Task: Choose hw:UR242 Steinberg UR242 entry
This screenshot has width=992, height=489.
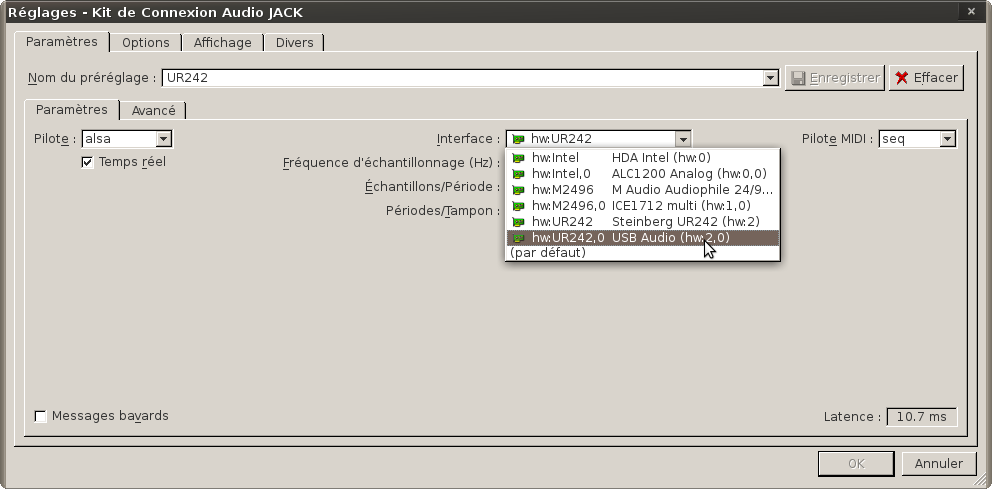Action: click(643, 221)
